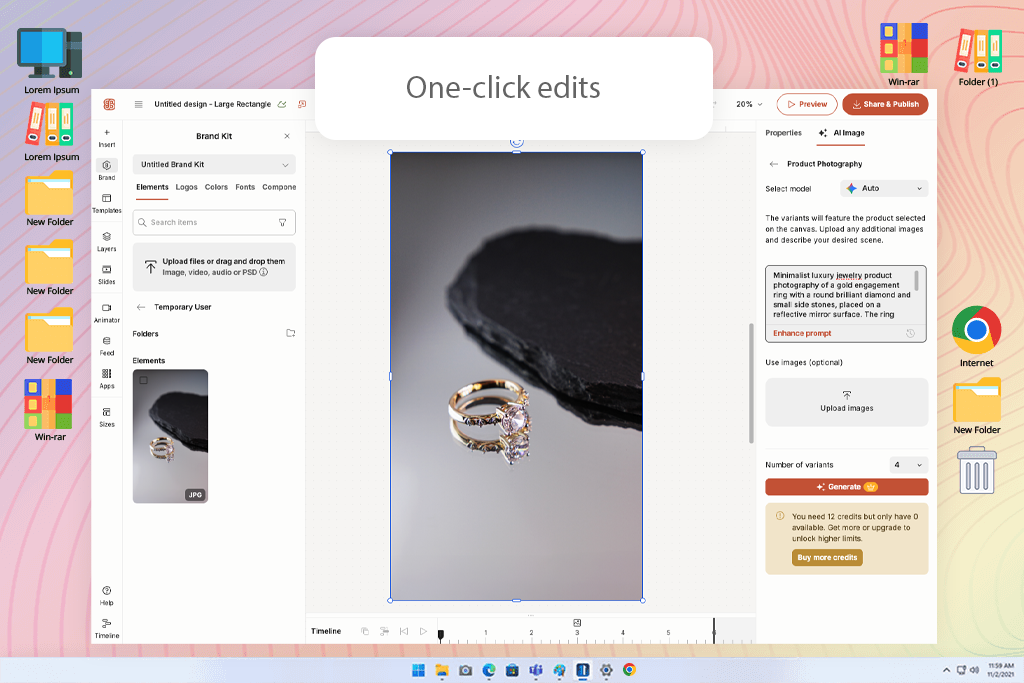Open the Animator sidebar tool
Image resolution: width=1024 pixels, height=683 pixels.
pos(107,313)
